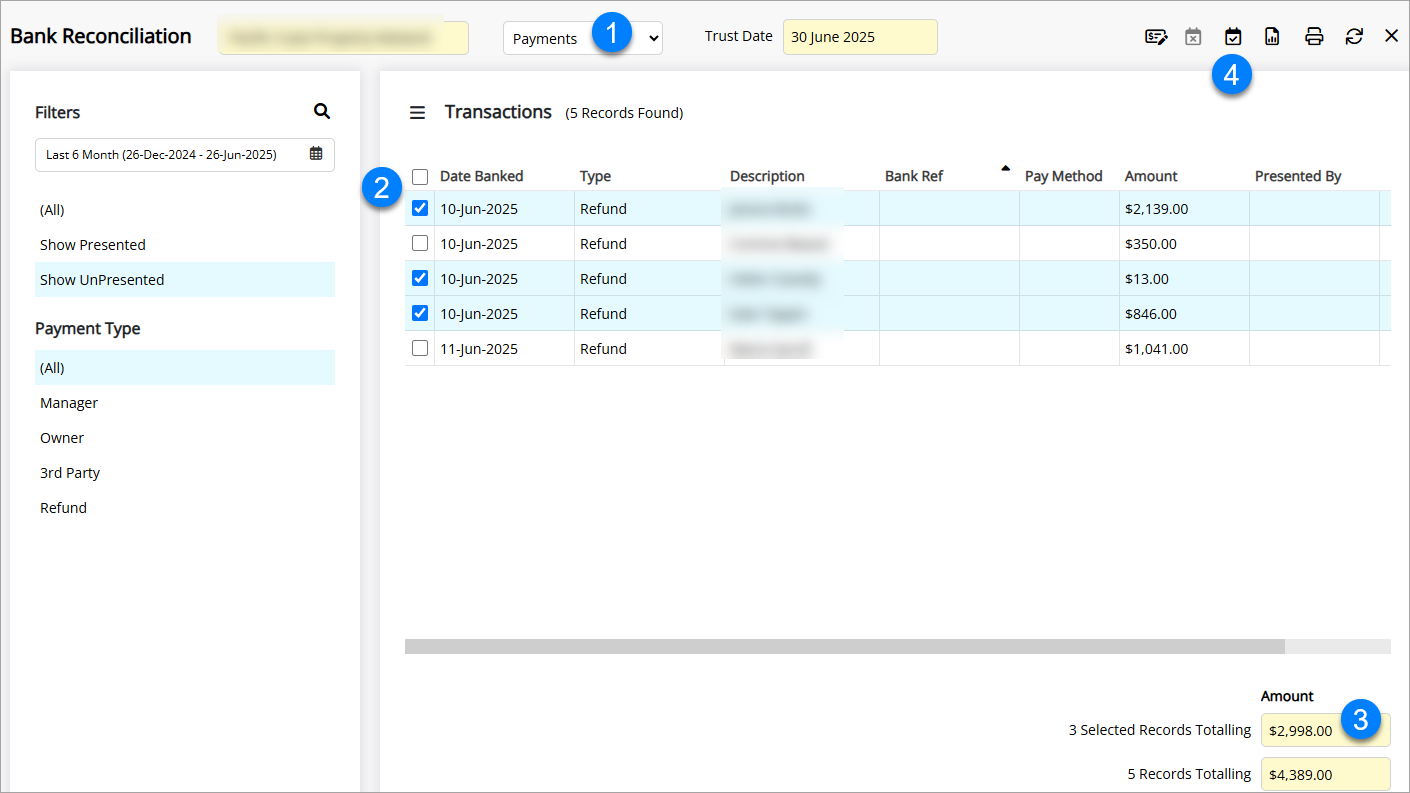The width and height of the screenshot is (1410, 793).
Task: Tick the 11-Jun-2025 refund row checkbox
Action: click(420, 348)
